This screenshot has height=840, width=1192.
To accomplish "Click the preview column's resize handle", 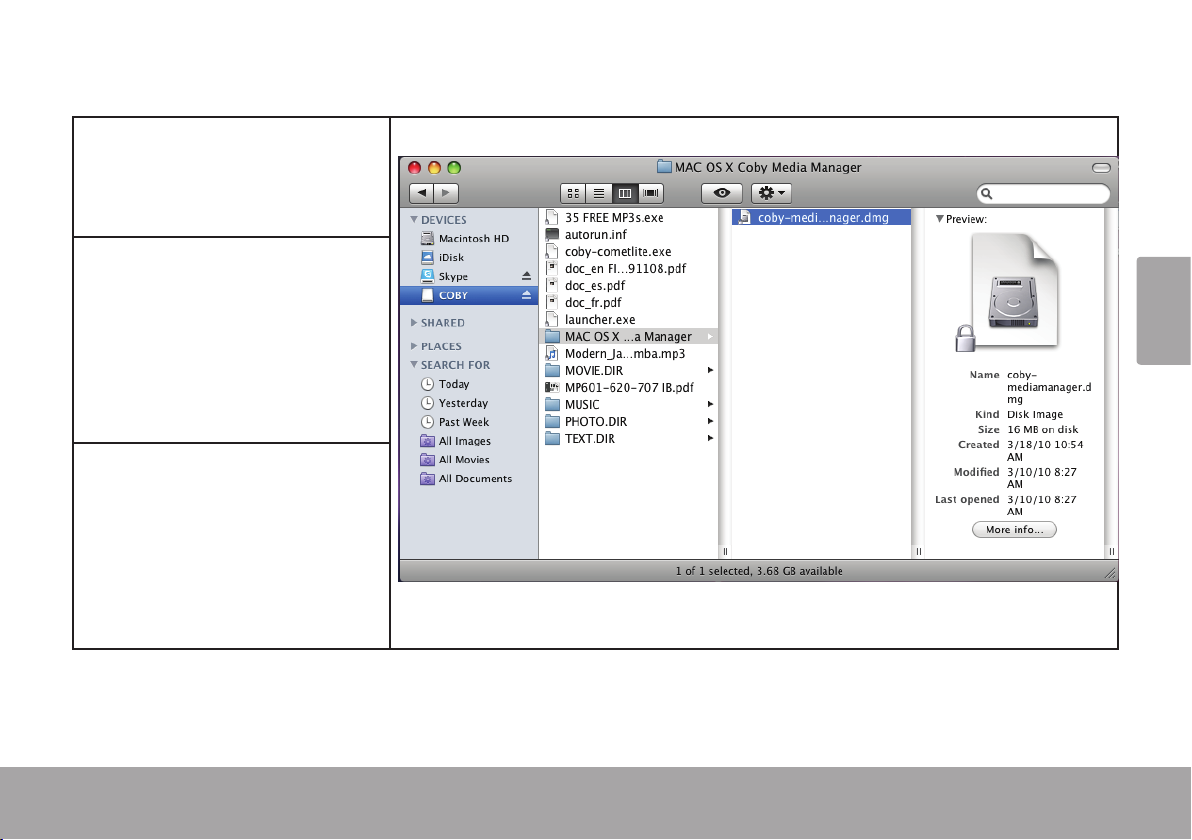I will tap(1111, 552).
